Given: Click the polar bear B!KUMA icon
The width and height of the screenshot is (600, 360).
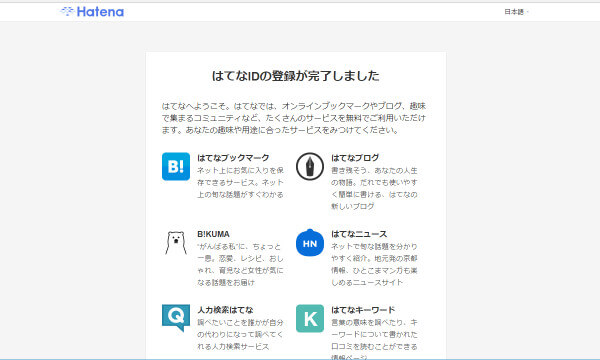Looking at the screenshot, I should (x=176, y=243).
